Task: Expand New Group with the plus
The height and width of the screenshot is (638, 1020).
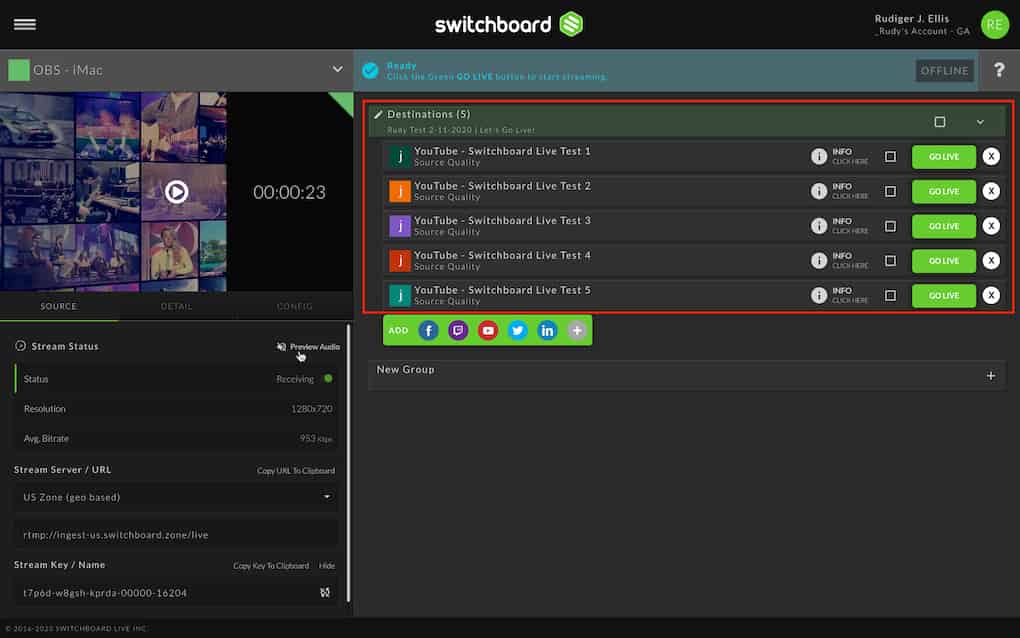Action: click(x=990, y=376)
